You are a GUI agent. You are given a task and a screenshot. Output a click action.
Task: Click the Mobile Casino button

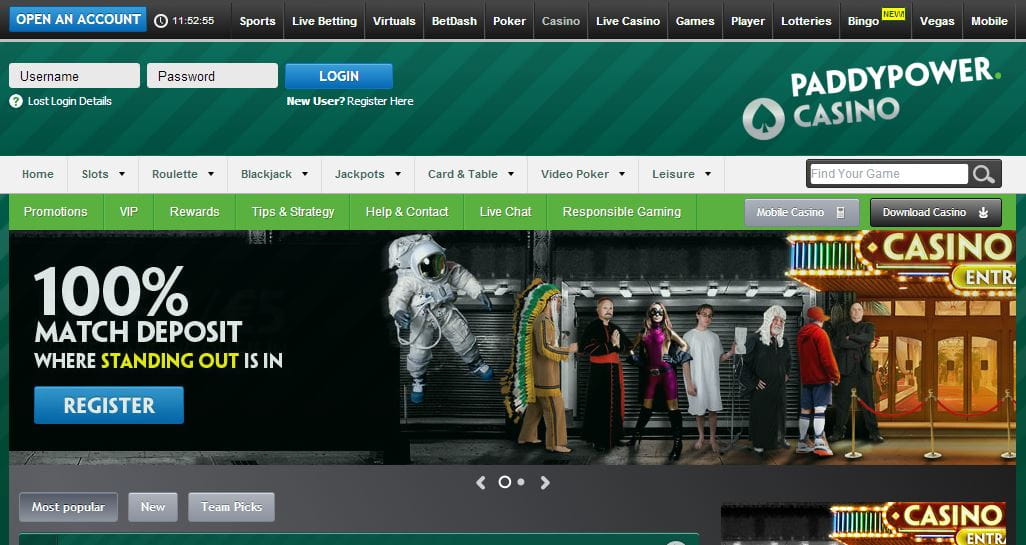point(802,213)
